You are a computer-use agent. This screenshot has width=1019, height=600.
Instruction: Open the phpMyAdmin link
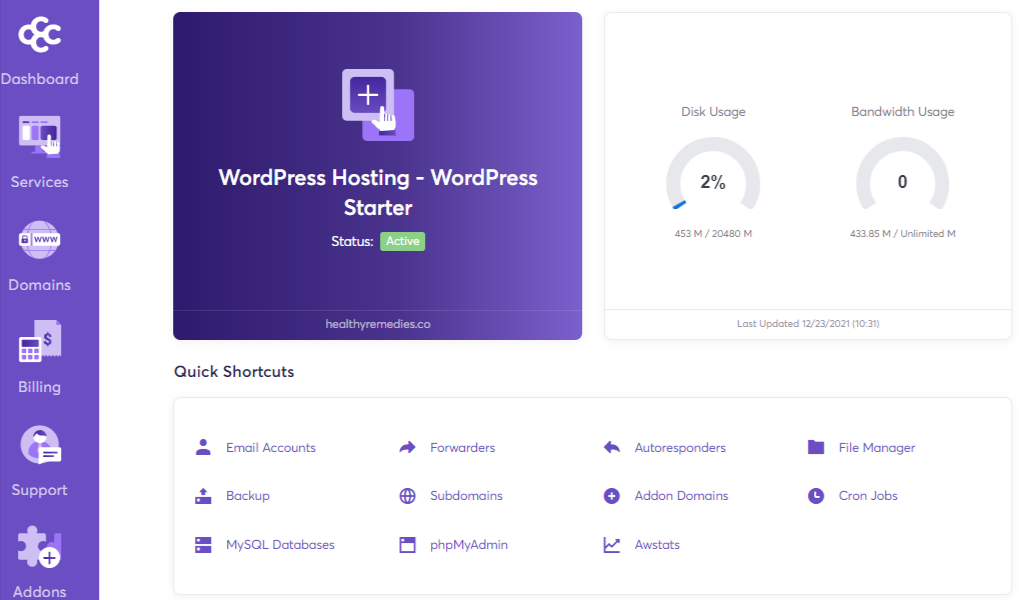pos(469,545)
